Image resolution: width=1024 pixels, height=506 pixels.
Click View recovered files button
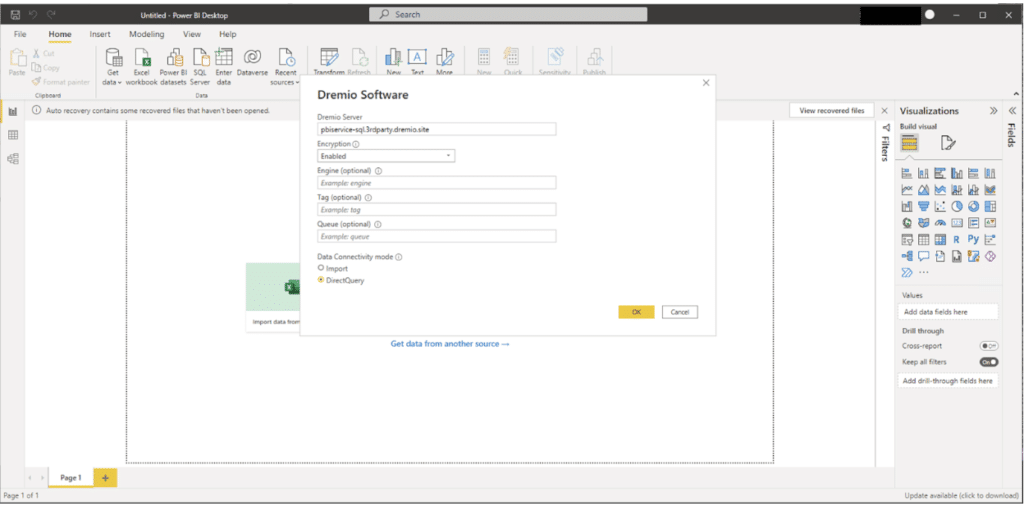[x=831, y=110]
